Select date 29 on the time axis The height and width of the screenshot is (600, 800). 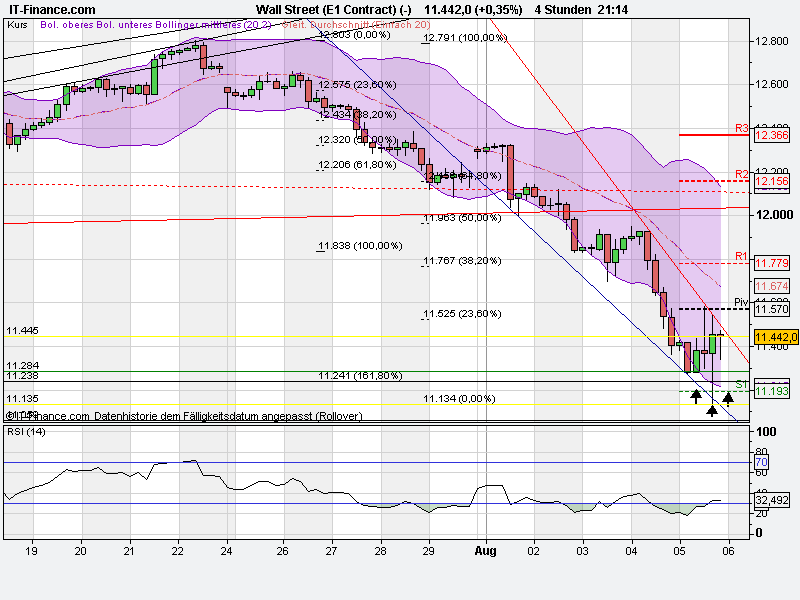[x=428, y=551]
